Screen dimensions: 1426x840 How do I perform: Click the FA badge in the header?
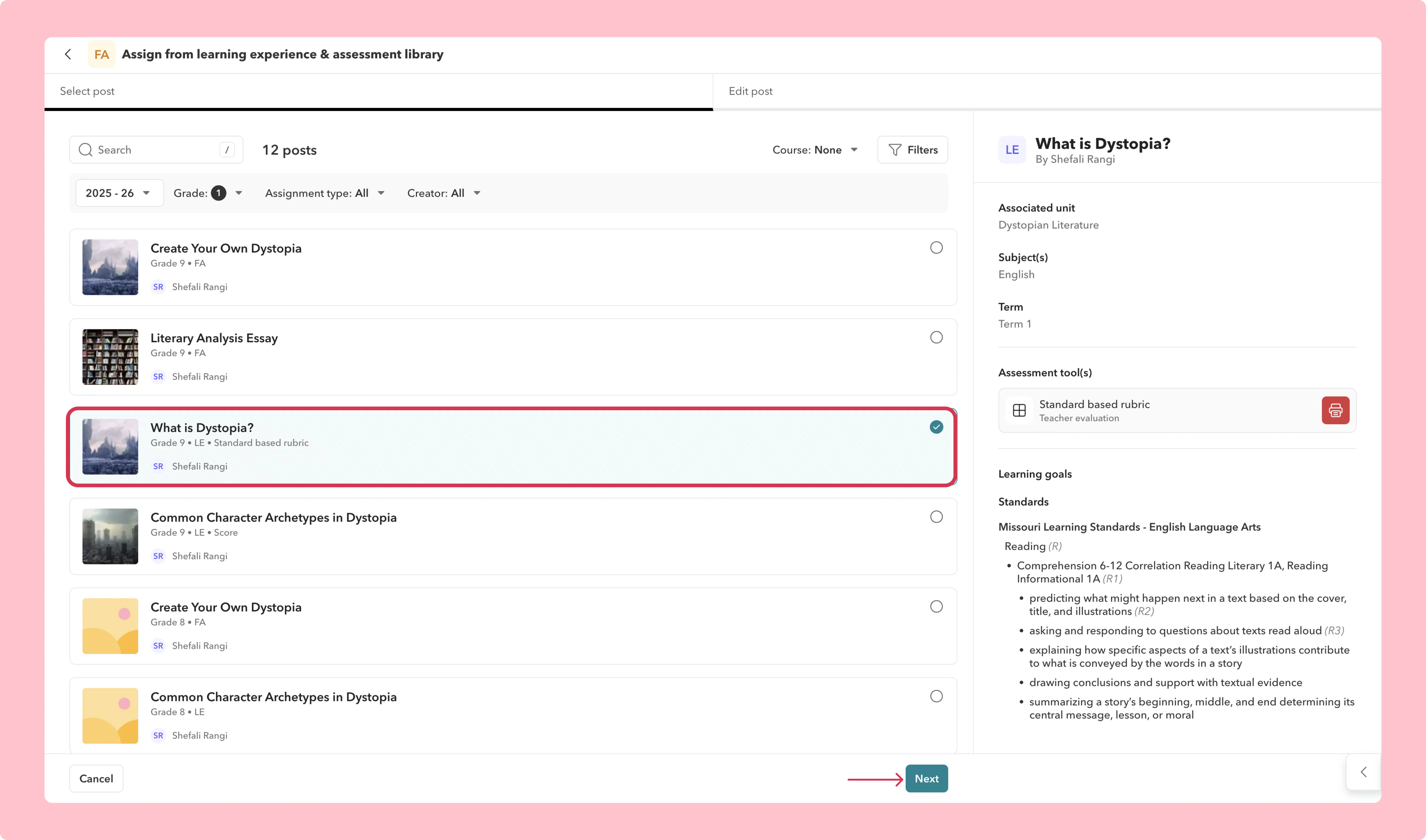click(x=101, y=54)
